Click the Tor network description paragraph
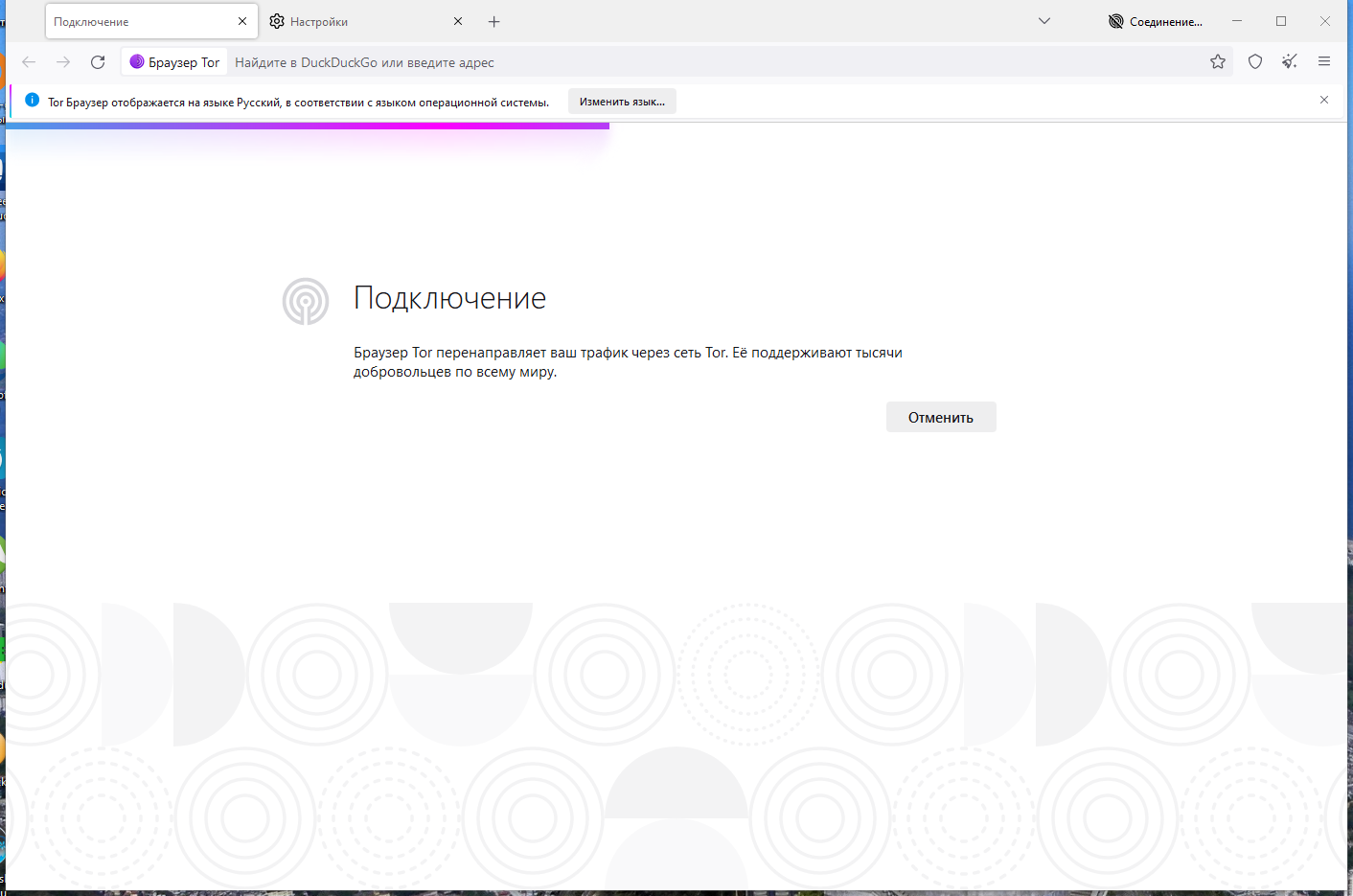Viewport: 1353px width, 896px height. point(628,362)
